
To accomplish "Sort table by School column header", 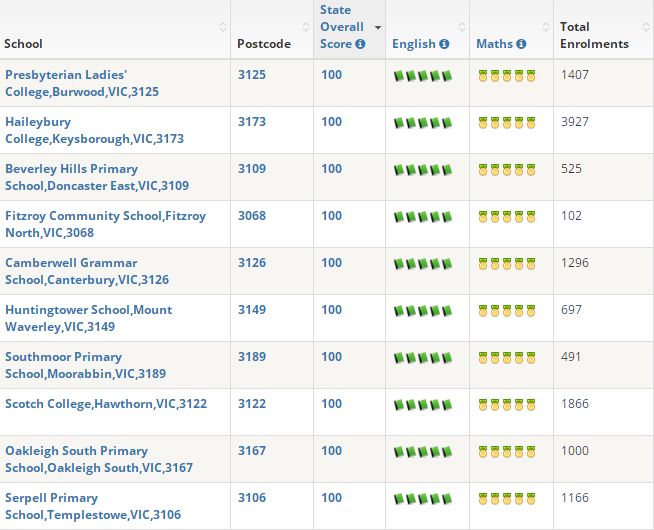I will (x=23, y=44).
